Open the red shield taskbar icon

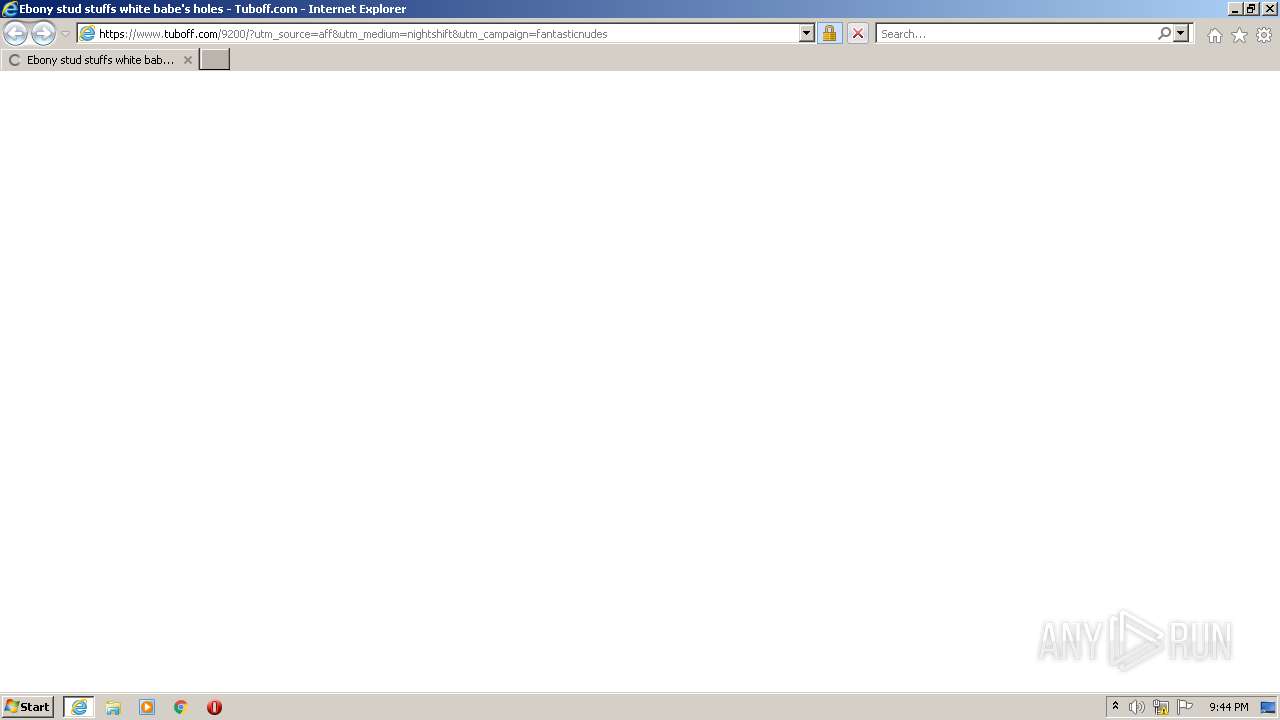[x=214, y=707]
